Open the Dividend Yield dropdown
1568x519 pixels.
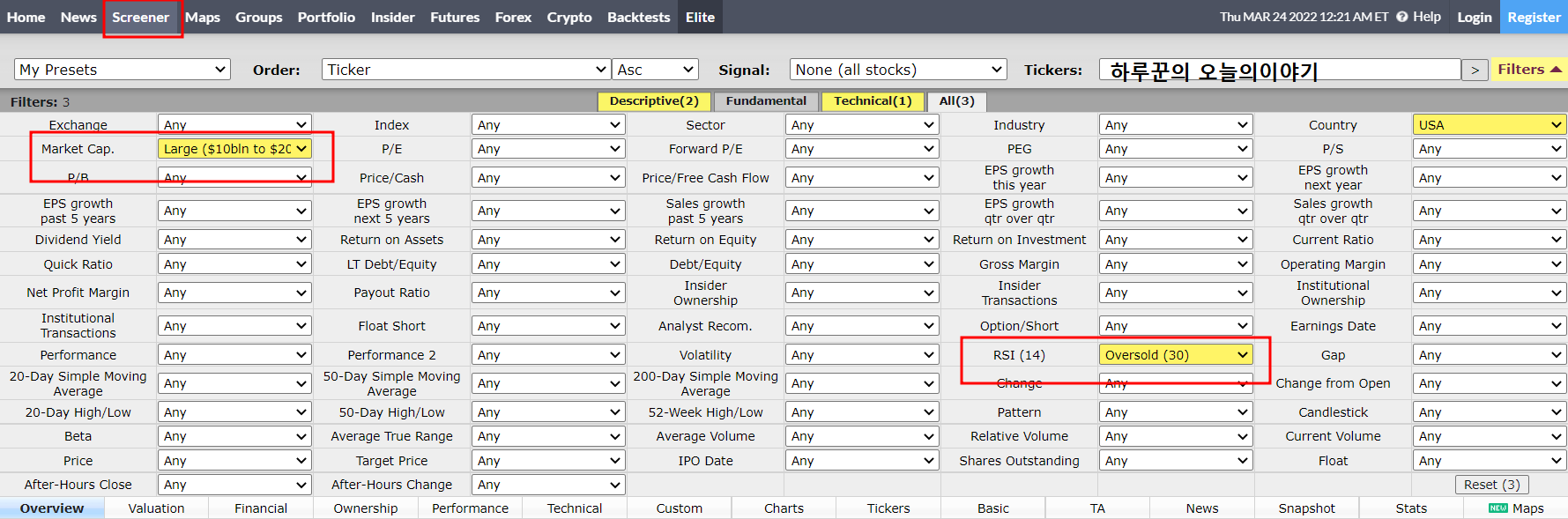[x=234, y=240]
